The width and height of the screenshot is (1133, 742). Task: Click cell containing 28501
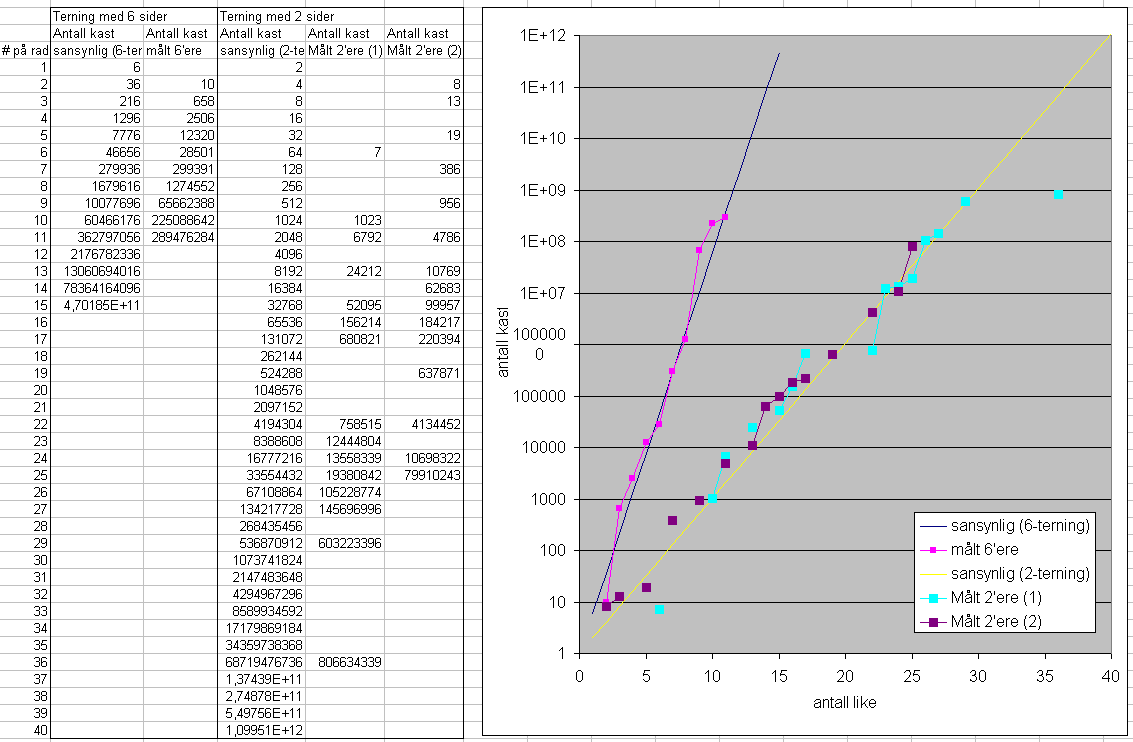(181, 152)
